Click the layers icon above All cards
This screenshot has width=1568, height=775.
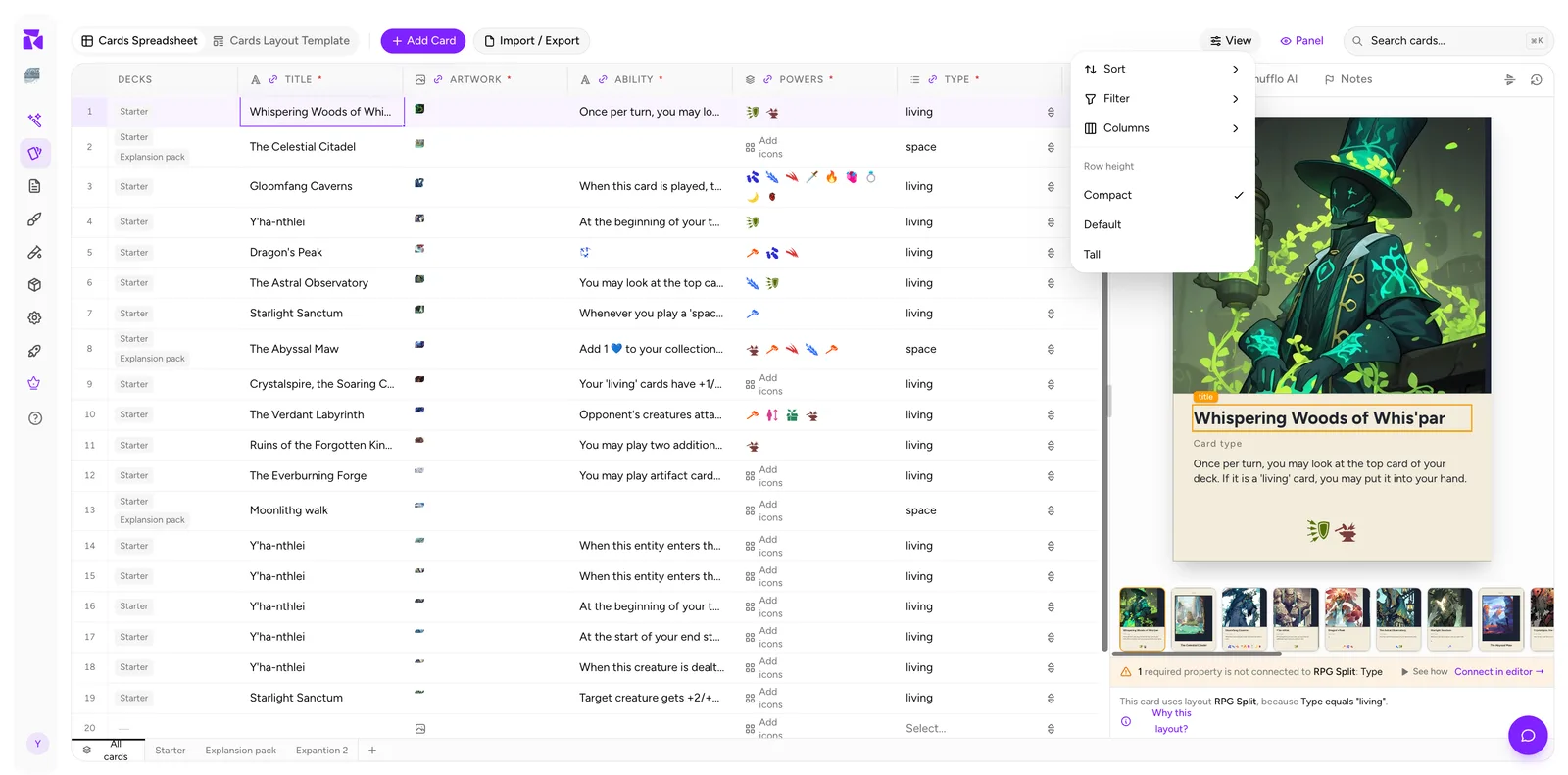point(87,751)
